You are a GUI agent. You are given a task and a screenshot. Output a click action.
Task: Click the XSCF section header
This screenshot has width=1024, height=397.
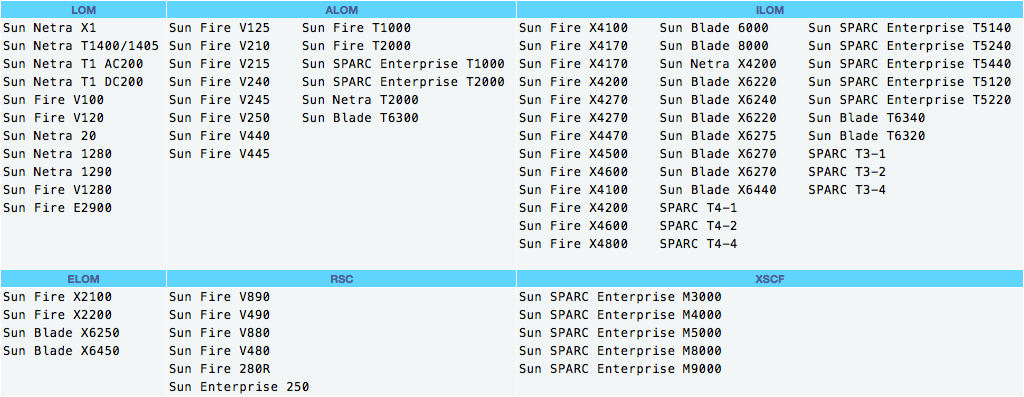[770, 279]
